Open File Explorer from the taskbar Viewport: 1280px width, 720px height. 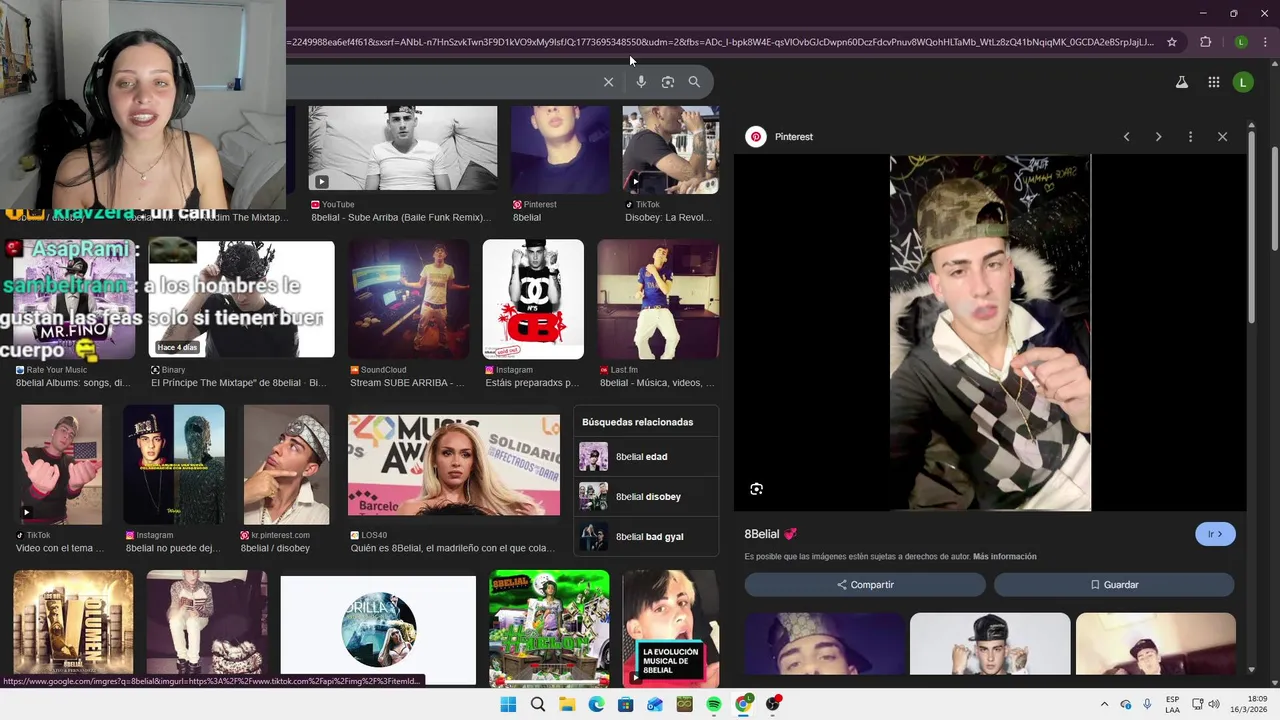pyautogui.click(x=567, y=704)
